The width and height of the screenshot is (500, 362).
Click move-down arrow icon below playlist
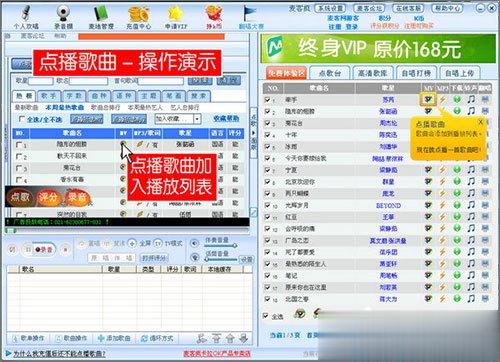click(244, 338)
